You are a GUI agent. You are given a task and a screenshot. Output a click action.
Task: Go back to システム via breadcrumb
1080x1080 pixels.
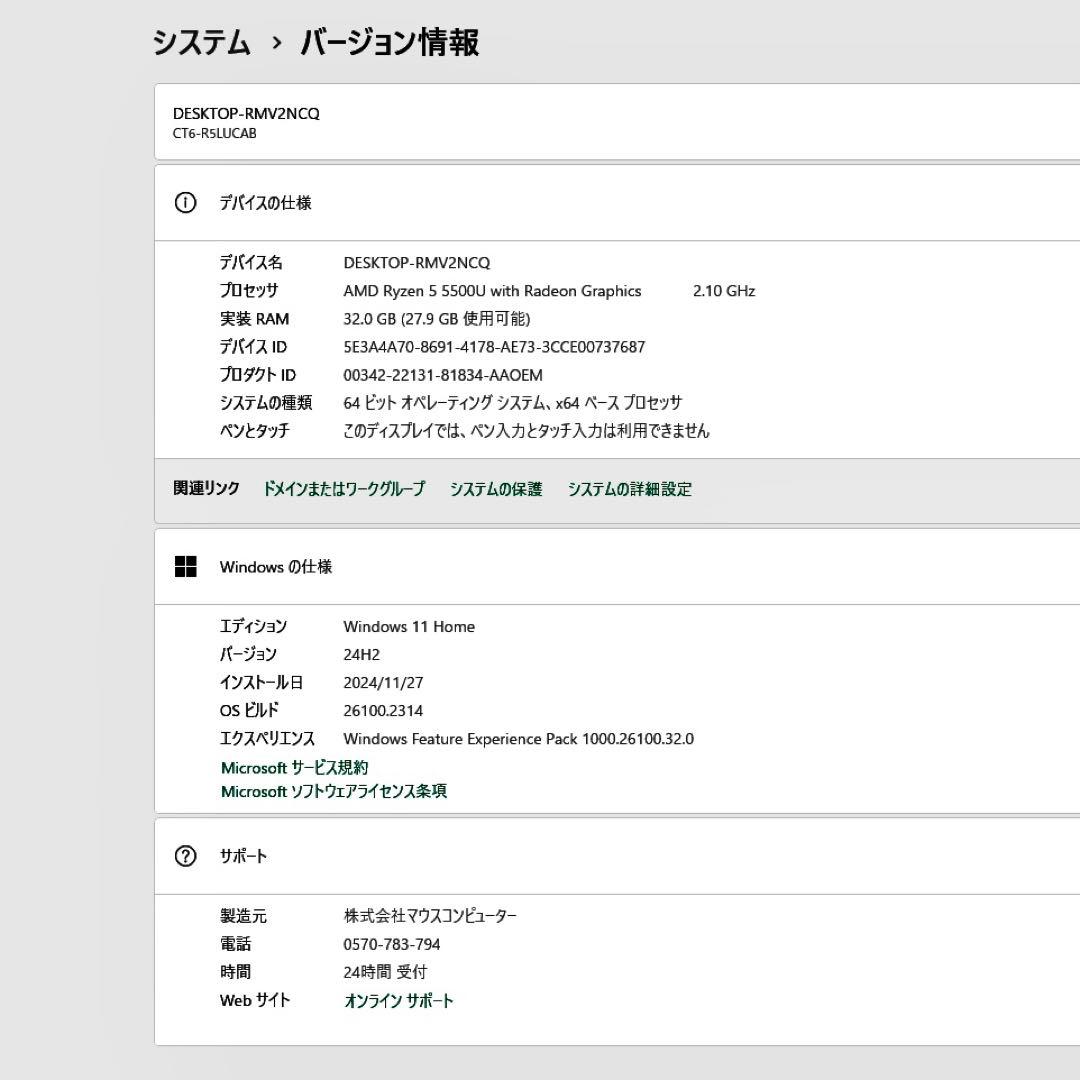[x=201, y=42]
